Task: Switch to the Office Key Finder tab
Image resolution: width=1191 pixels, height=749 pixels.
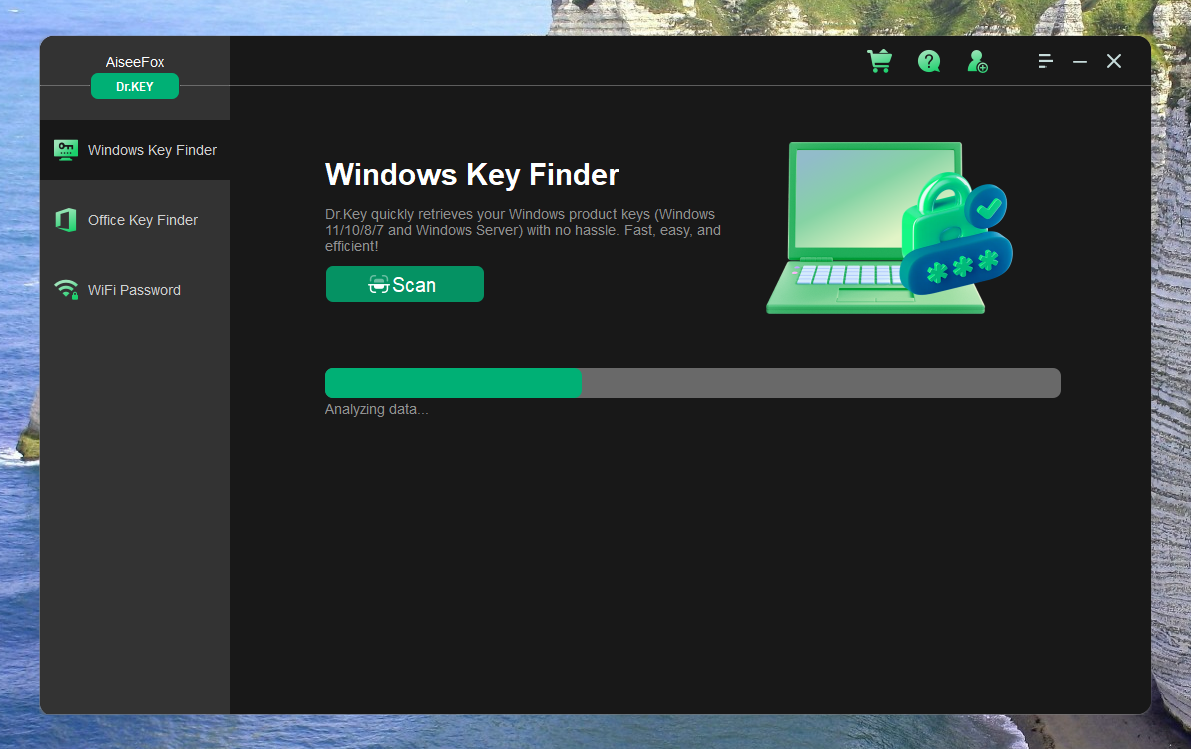Action: [x=142, y=219]
